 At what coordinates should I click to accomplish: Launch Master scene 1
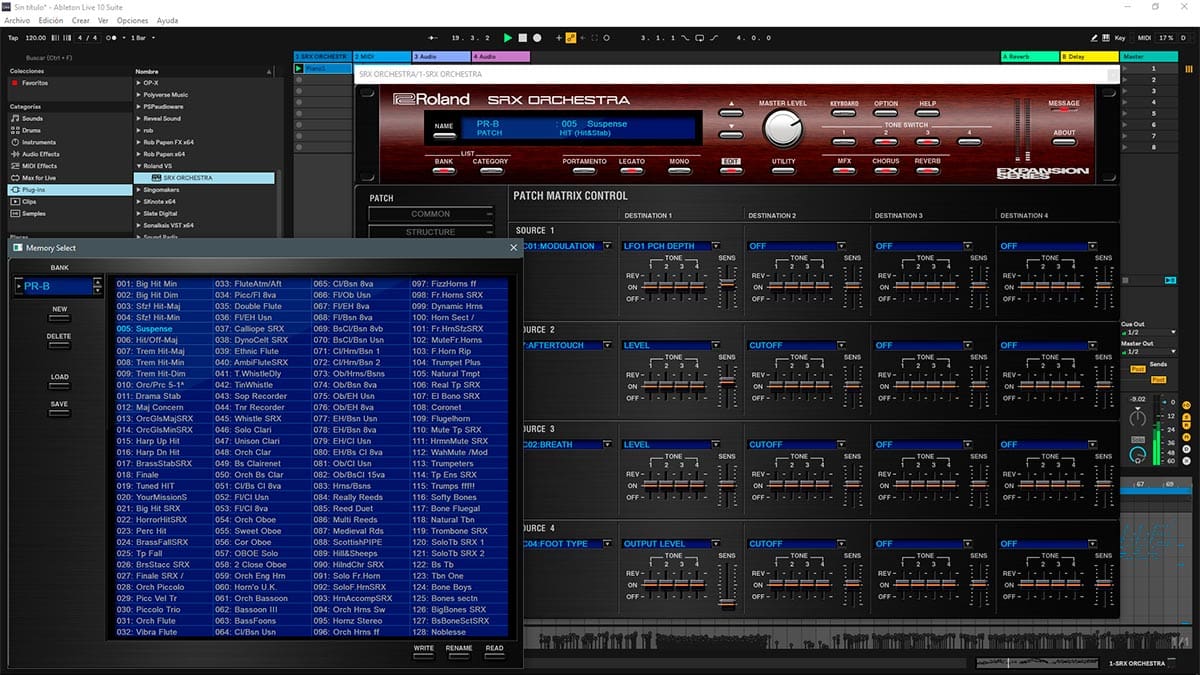point(1125,69)
